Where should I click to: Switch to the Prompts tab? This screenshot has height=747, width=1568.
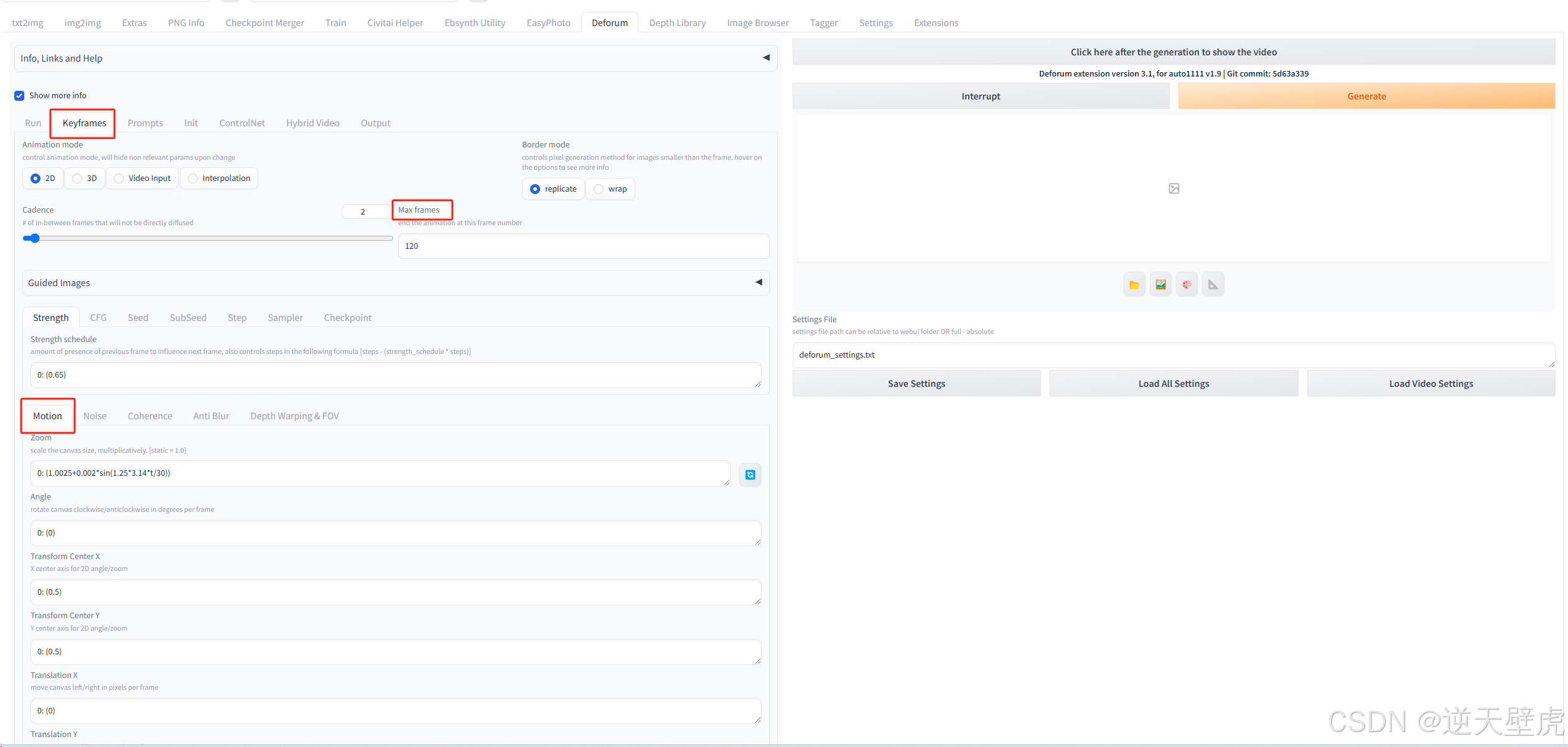click(145, 123)
